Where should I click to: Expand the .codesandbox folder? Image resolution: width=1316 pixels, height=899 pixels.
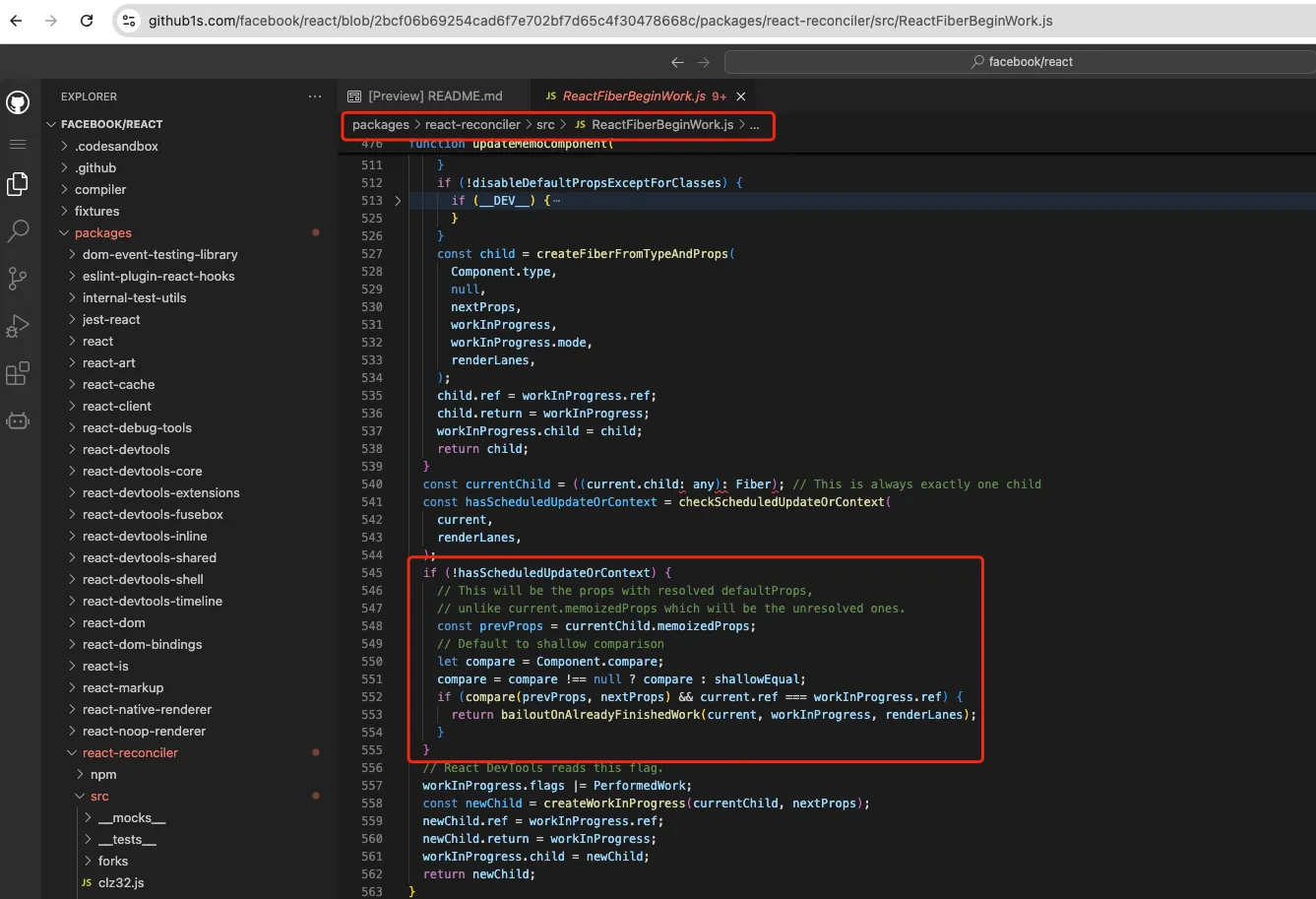point(189,146)
